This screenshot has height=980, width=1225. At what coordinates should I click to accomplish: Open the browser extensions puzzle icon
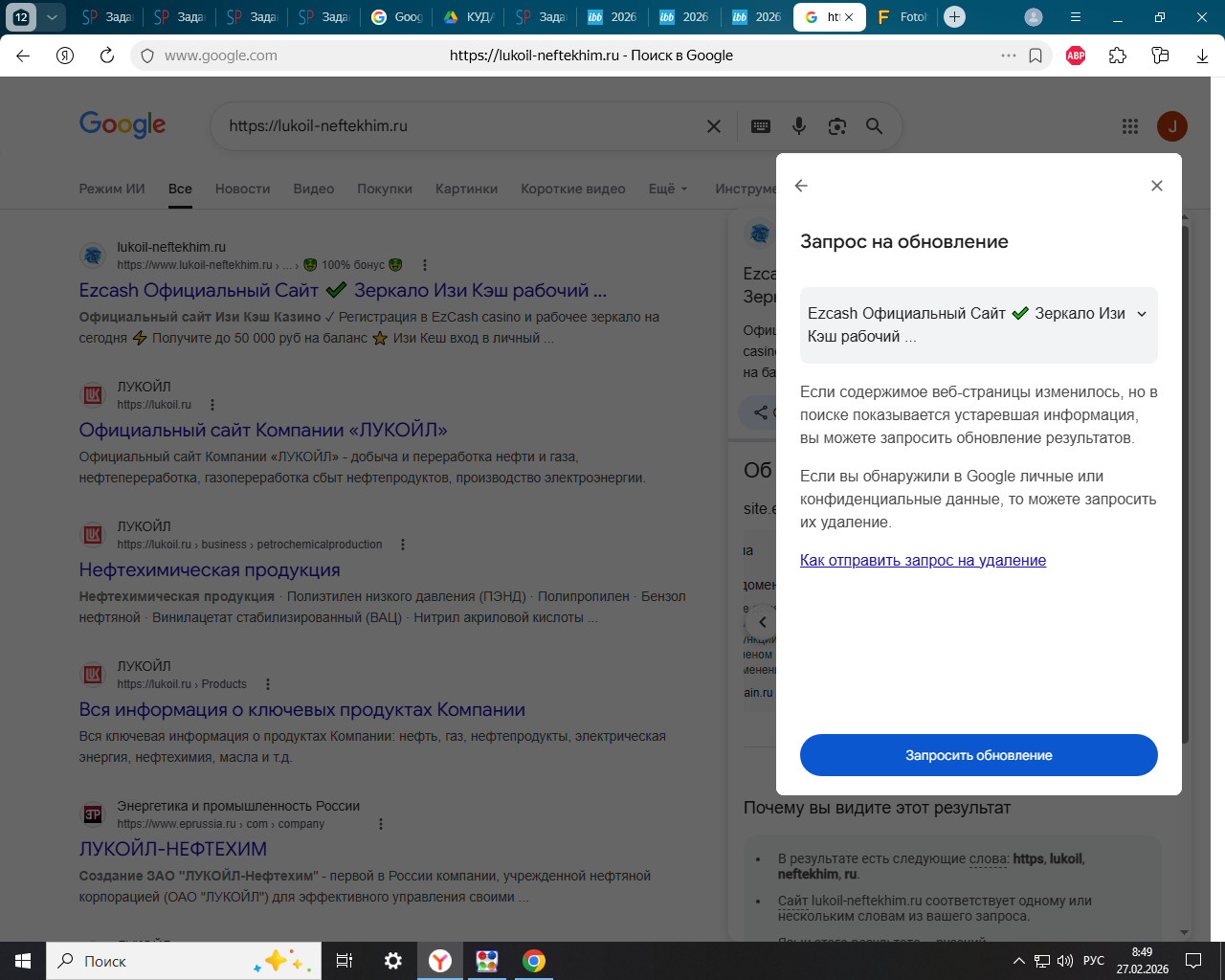[1118, 56]
